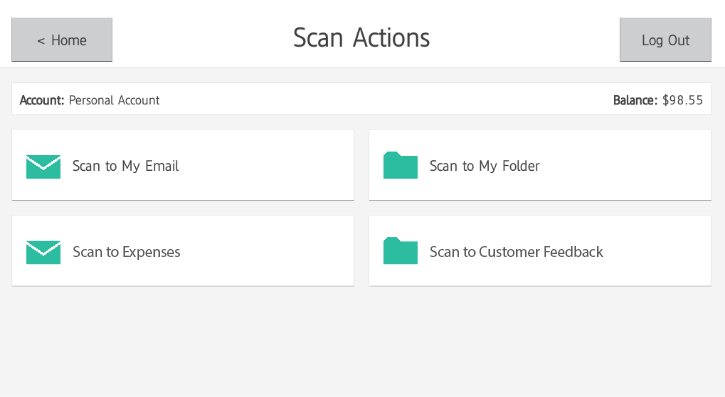Viewport: 725px width, 397px height.
Task: Go back with the Home button
Action: [x=62, y=40]
